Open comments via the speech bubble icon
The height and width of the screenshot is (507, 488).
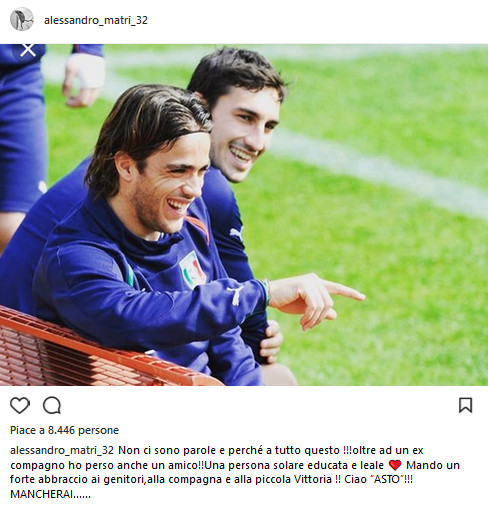tap(52, 405)
